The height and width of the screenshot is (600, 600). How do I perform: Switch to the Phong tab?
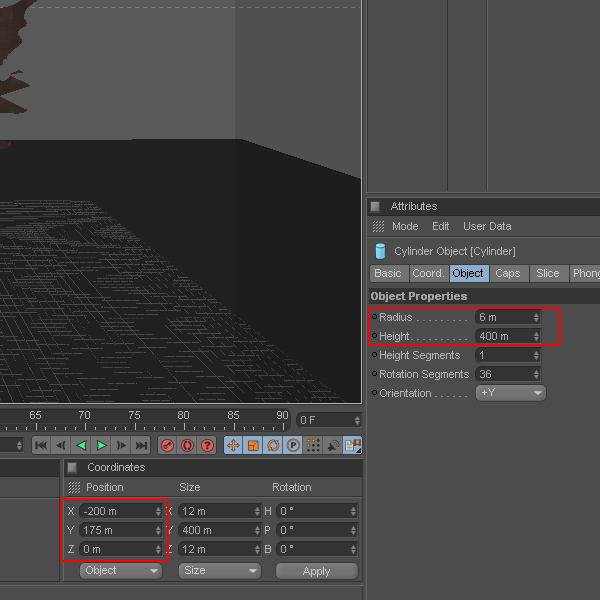pos(584,273)
